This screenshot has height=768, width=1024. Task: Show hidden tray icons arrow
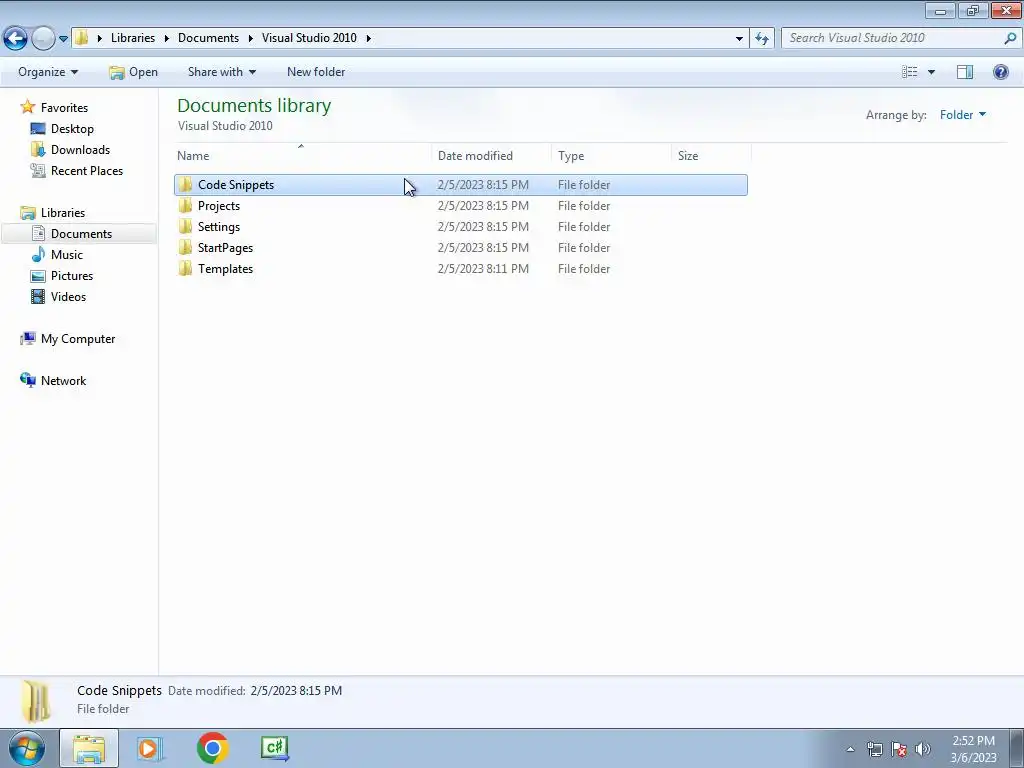tap(850, 749)
